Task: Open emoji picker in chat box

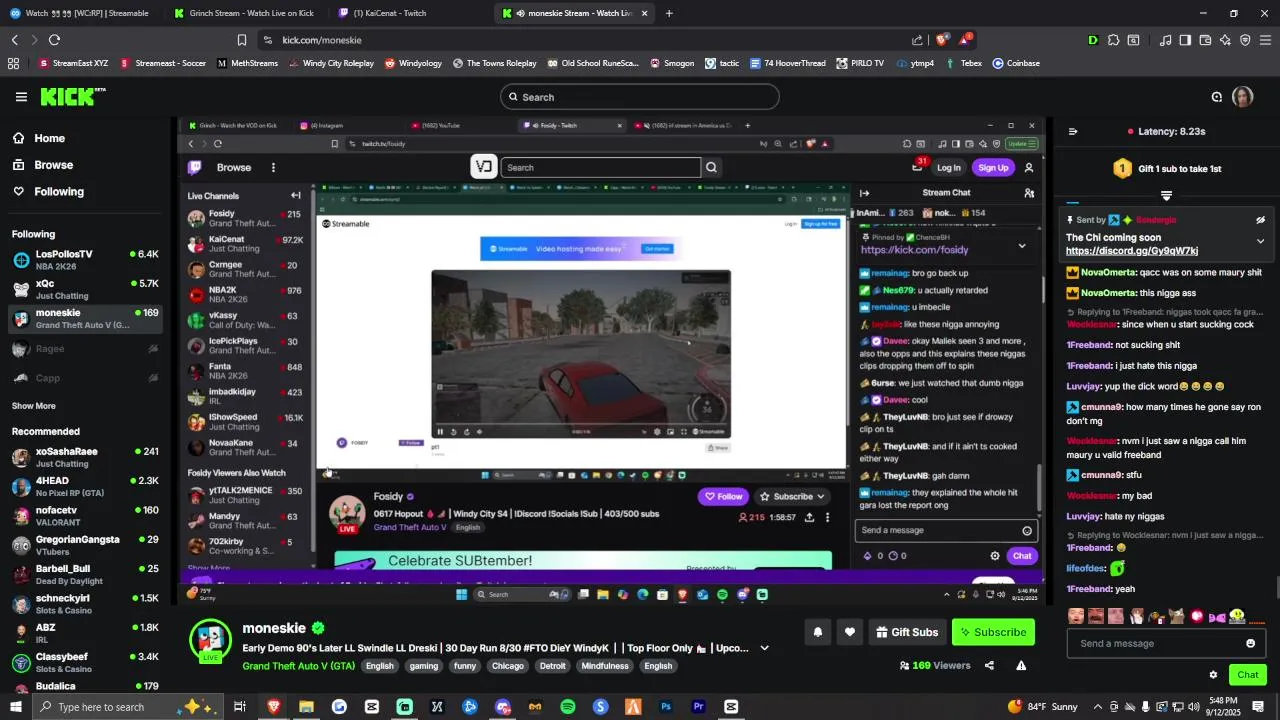Action: coord(1250,643)
